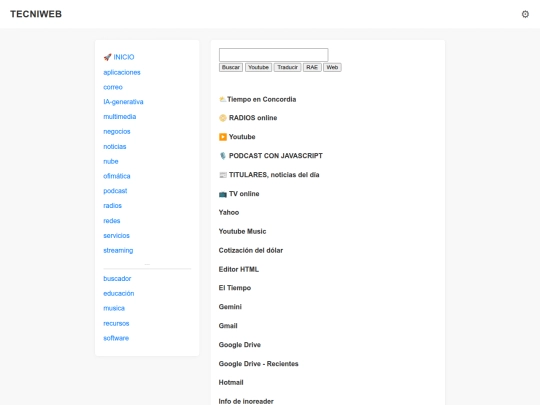Select podcast in the sidebar
The height and width of the screenshot is (405, 540).
(x=115, y=191)
